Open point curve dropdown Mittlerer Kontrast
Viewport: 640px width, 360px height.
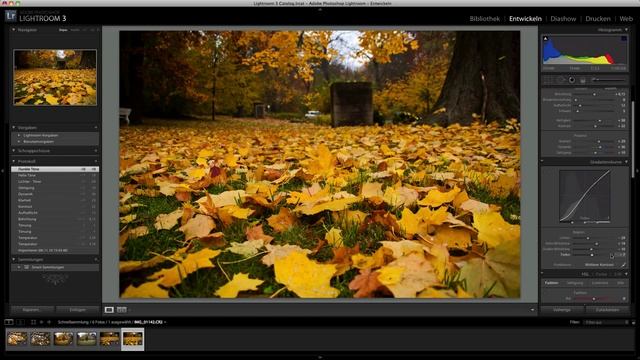click(599, 264)
